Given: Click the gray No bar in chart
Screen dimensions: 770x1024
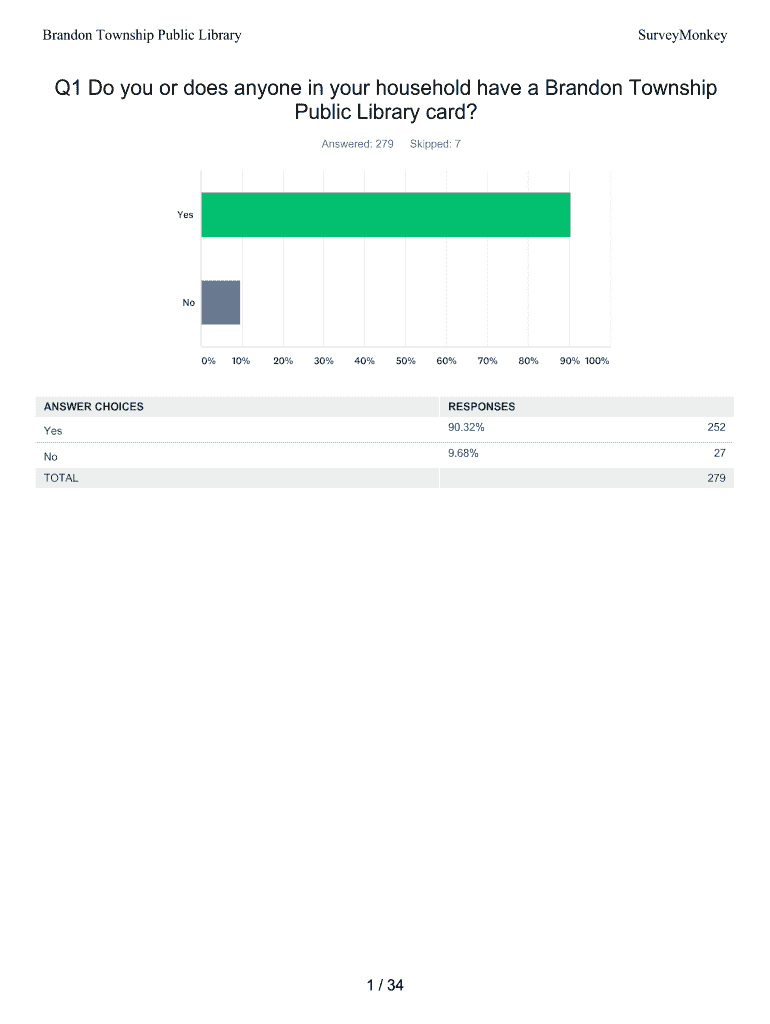Looking at the screenshot, I should pos(221,303).
